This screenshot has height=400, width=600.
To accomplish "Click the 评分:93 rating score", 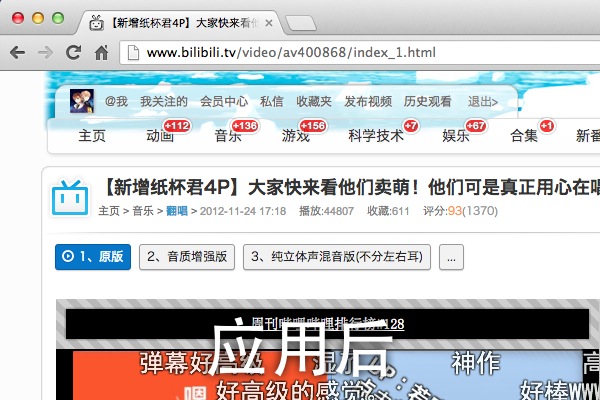I will pyautogui.click(x=460, y=211).
